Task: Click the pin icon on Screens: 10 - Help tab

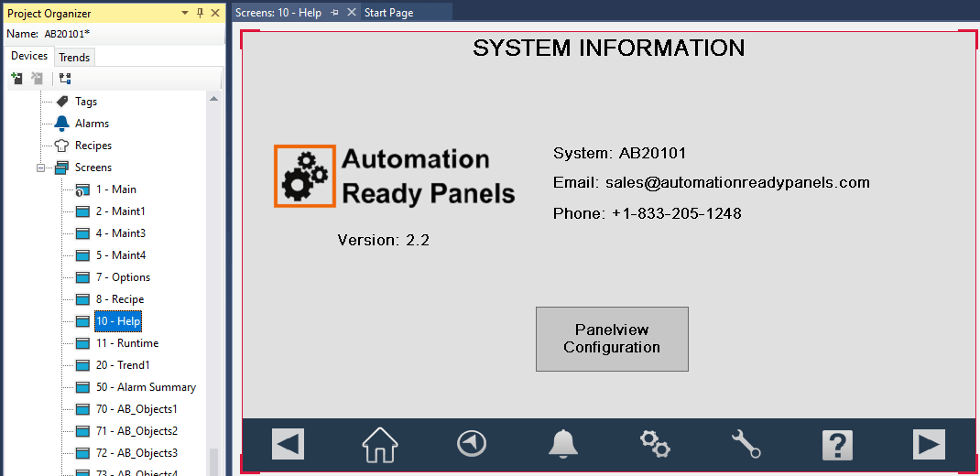Action: [x=335, y=12]
